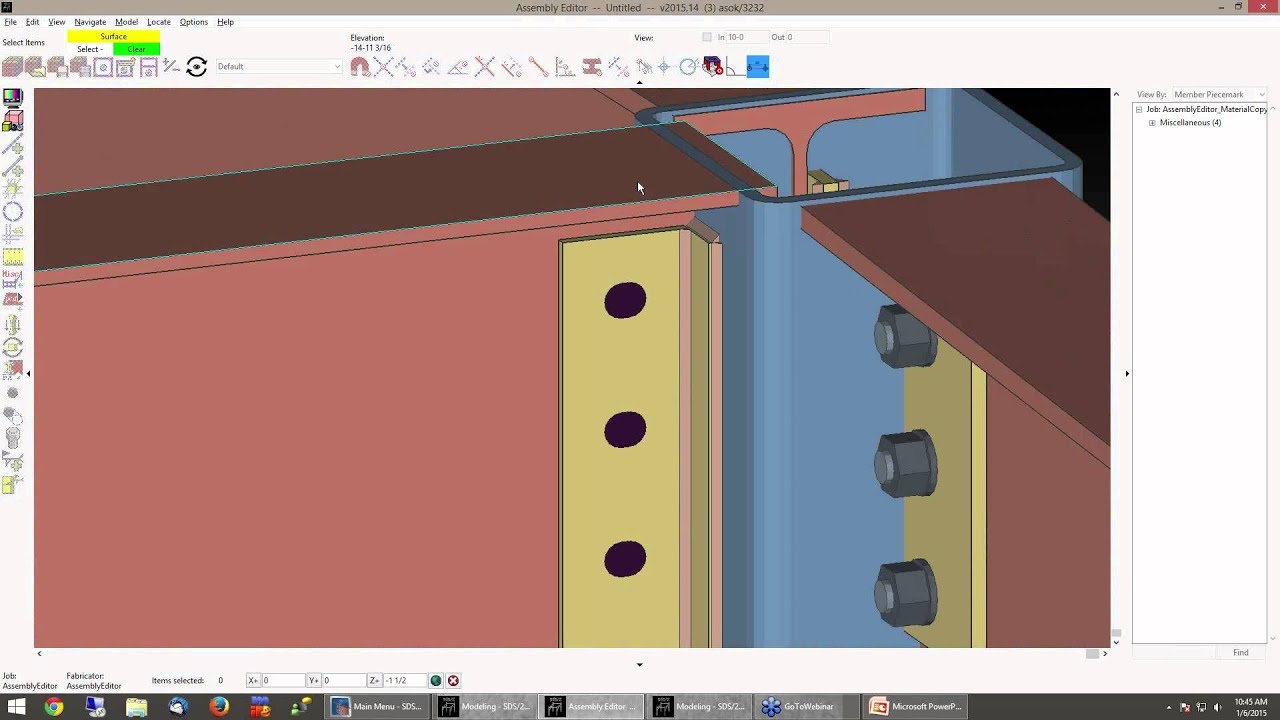Click the rotate arrows icon in left toolbar

pyautogui.click(x=13, y=347)
